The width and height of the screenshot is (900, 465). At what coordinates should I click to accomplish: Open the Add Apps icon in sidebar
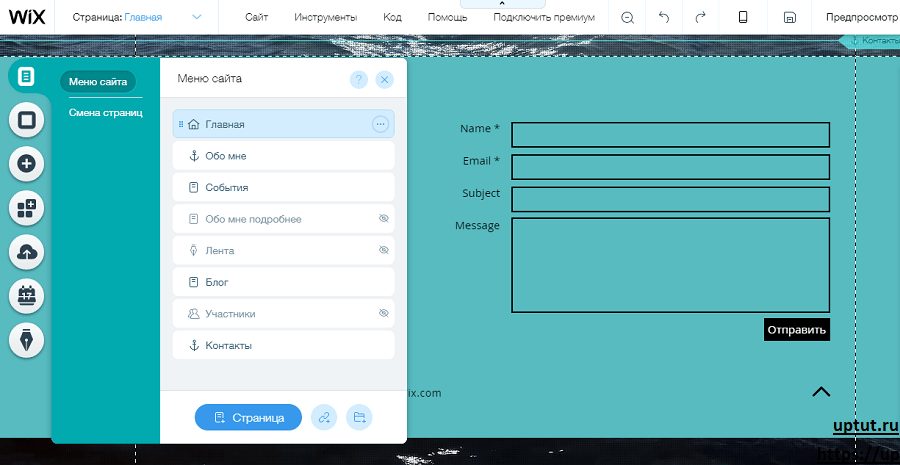pyautogui.click(x=26, y=208)
